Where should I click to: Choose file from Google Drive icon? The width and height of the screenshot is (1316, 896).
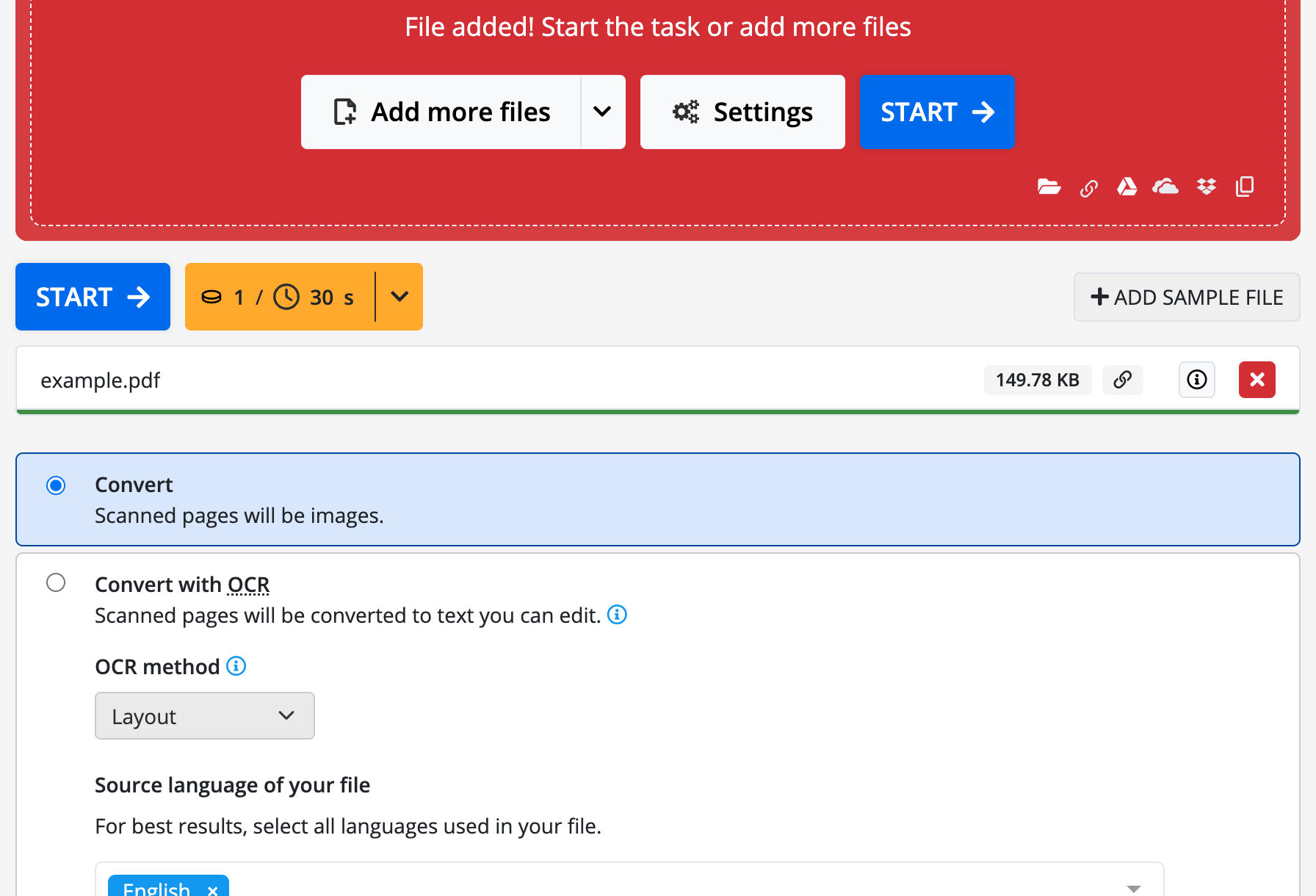[x=1127, y=187]
